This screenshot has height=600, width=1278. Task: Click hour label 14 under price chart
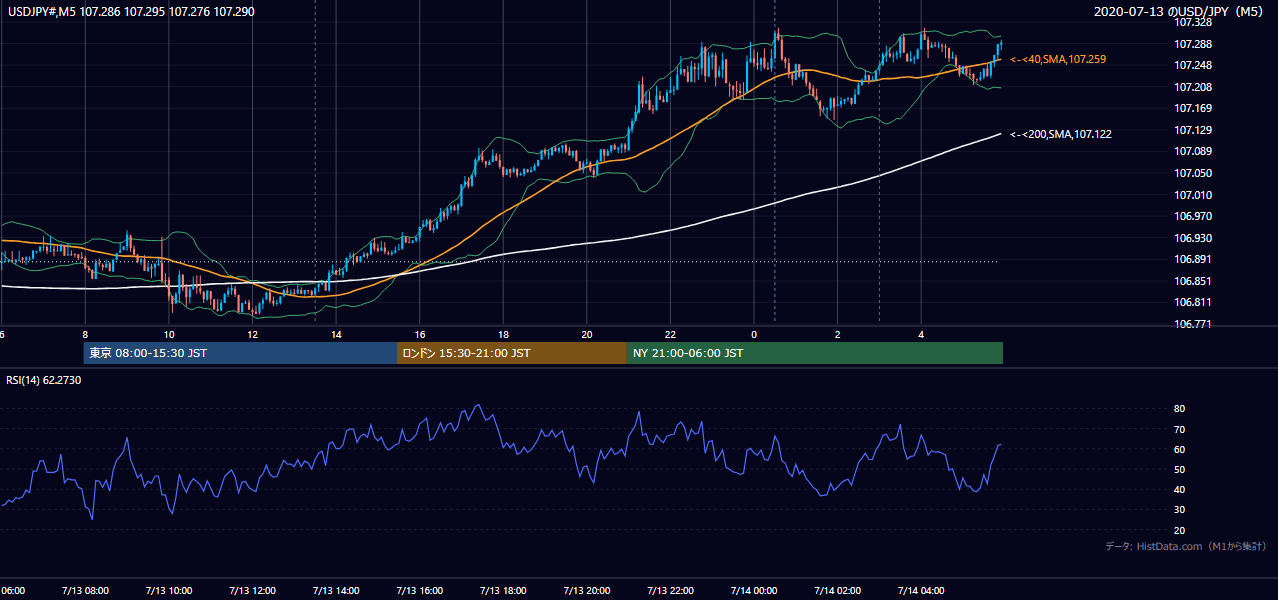pos(336,334)
